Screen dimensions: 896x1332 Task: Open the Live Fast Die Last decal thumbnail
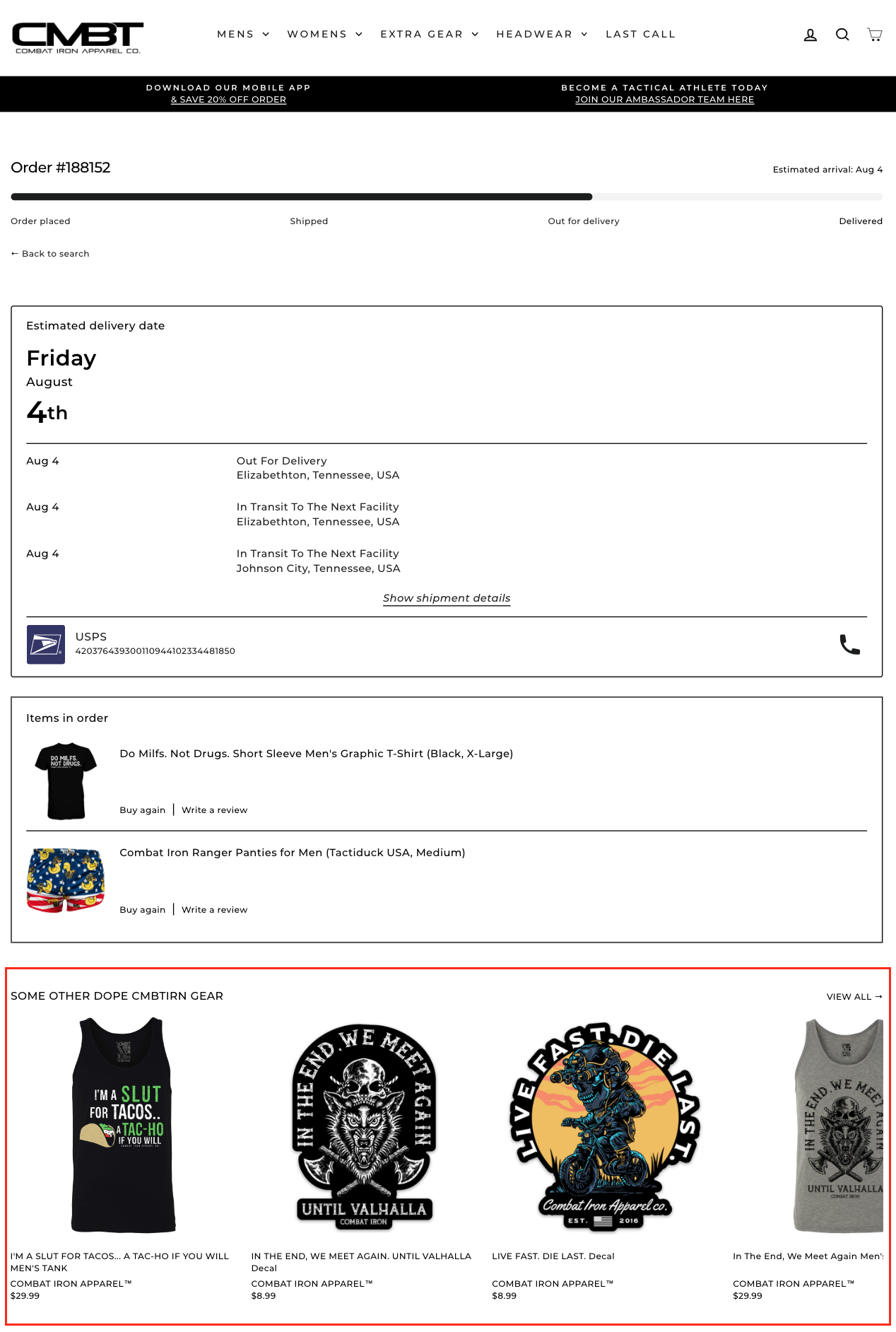[x=604, y=1126]
